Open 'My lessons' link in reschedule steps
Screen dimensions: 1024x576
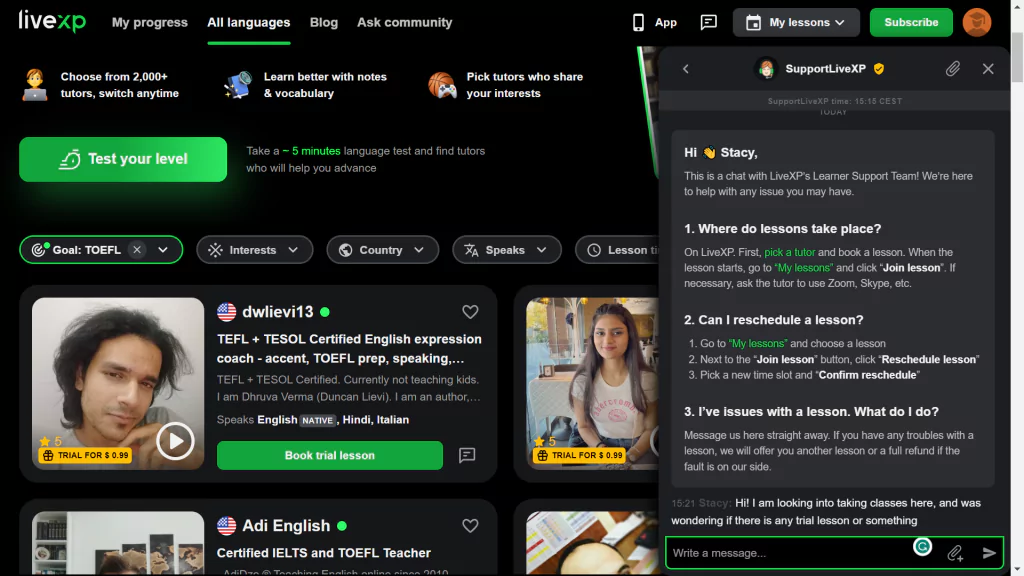[758, 344]
